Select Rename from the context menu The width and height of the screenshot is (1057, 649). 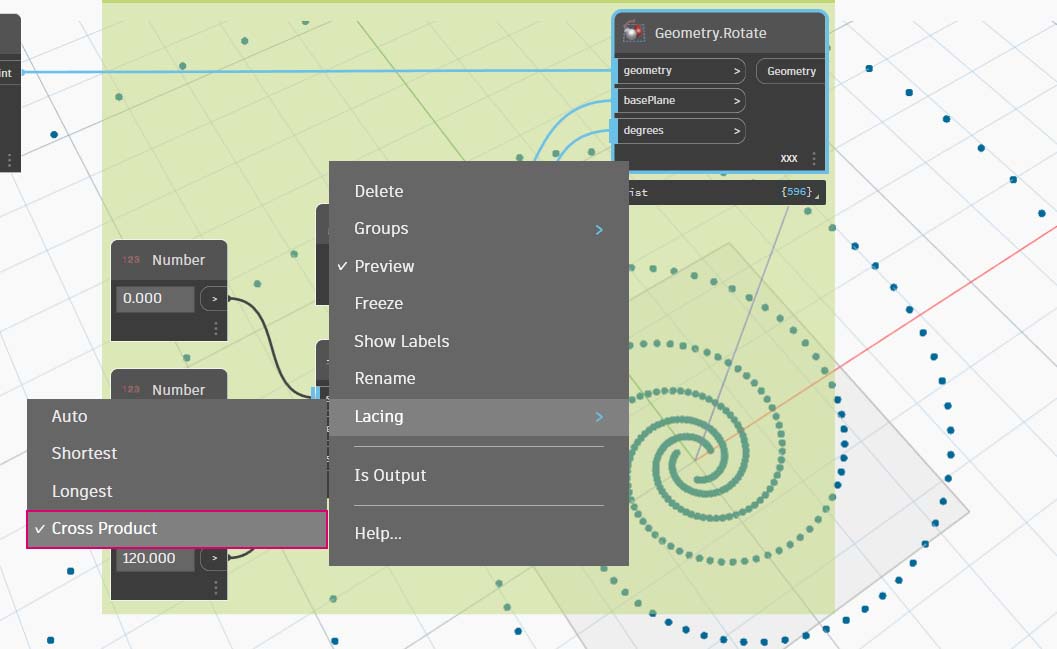(x=384, y=379)
